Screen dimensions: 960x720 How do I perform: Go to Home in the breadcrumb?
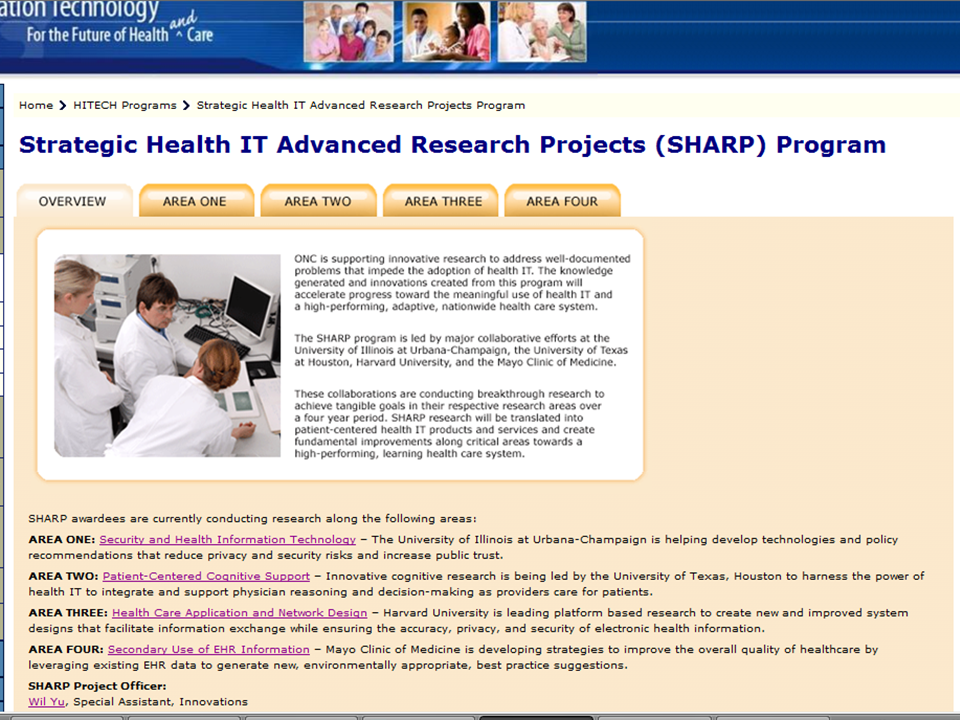click(x=36, y=105)
